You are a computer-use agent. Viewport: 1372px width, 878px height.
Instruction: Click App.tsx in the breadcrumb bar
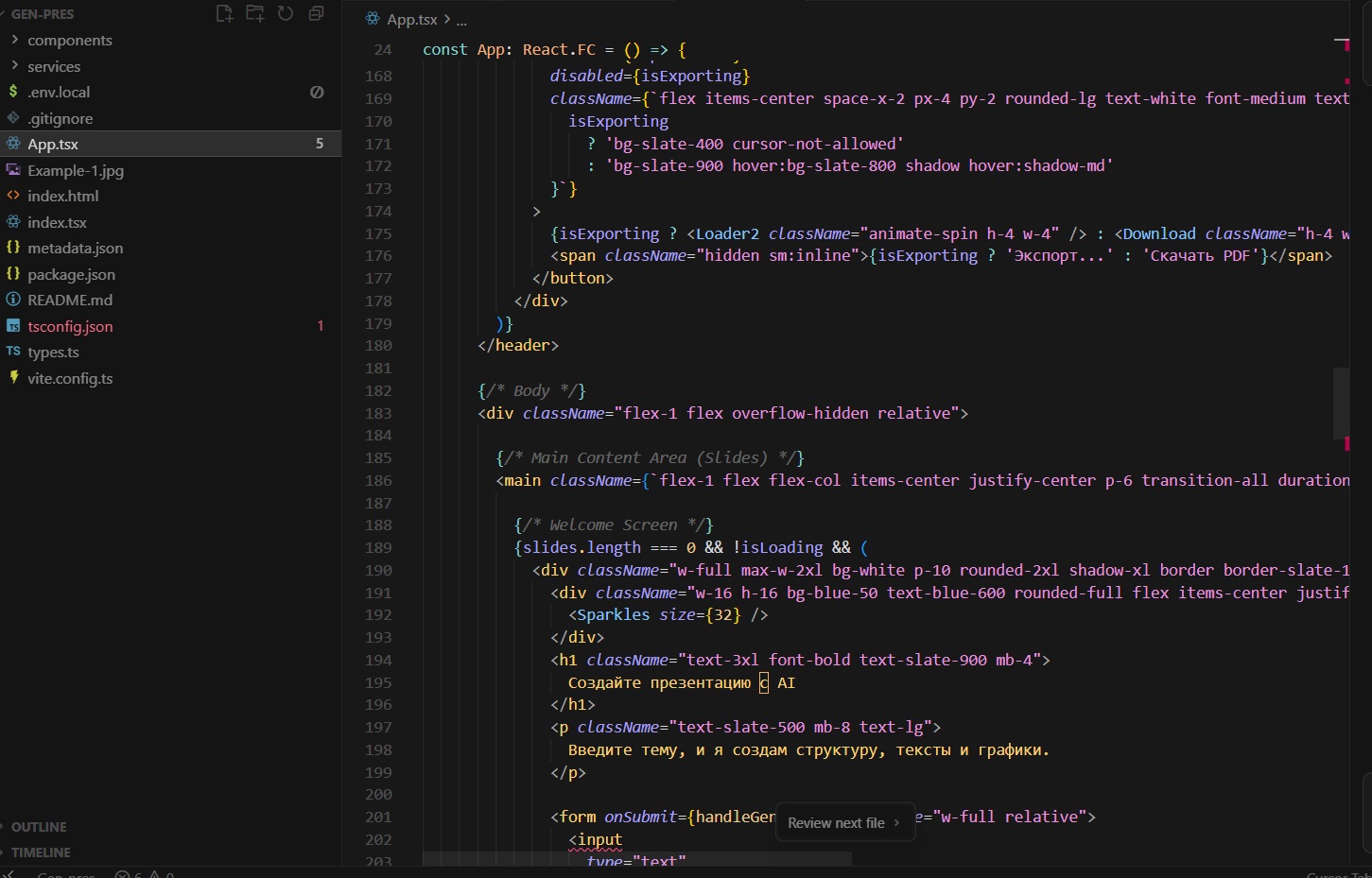point(412,19)
